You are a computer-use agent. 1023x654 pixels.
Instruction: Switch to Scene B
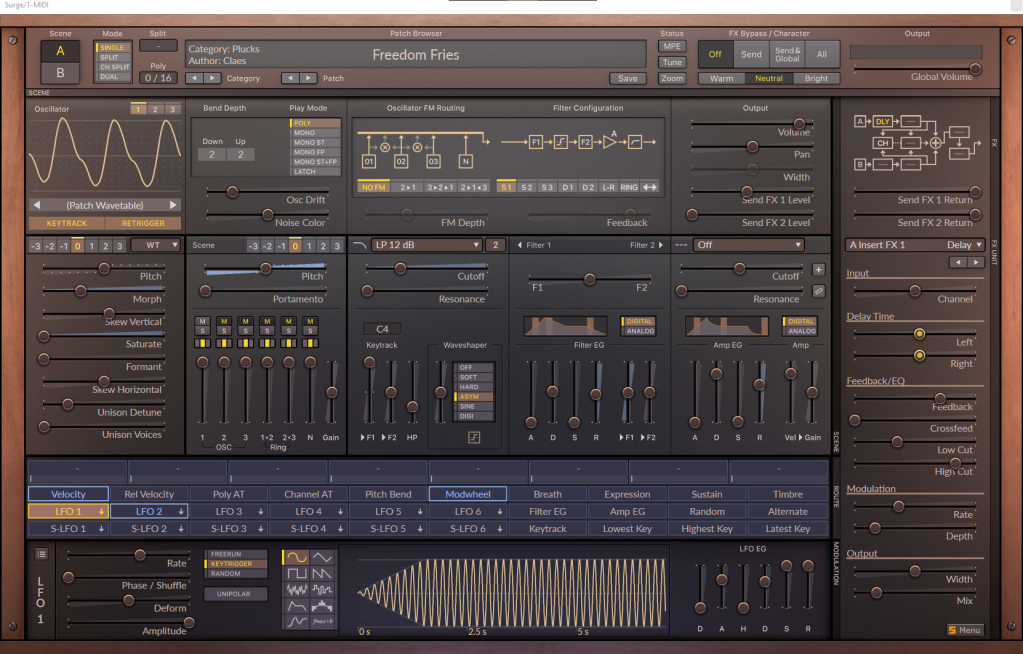(60, 73)
